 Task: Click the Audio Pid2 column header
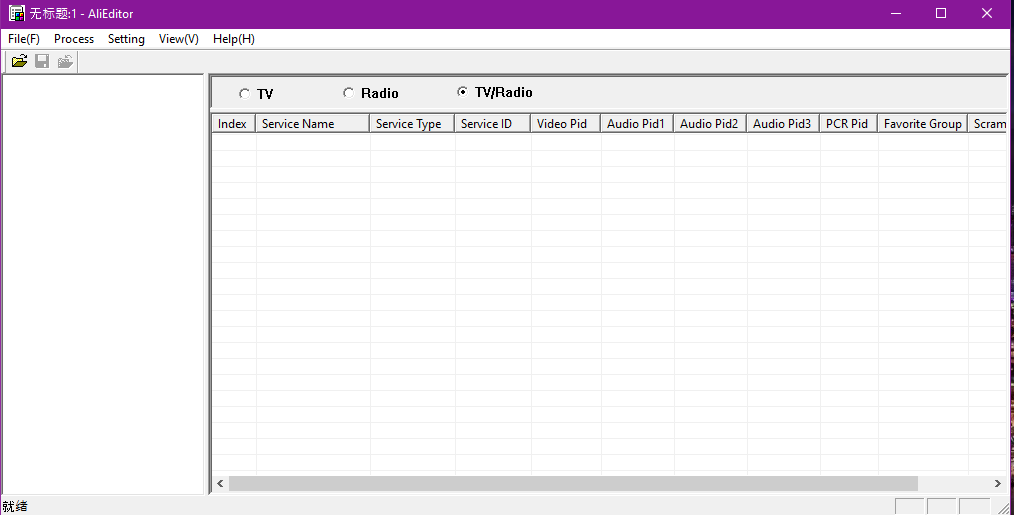coord(710,124)
